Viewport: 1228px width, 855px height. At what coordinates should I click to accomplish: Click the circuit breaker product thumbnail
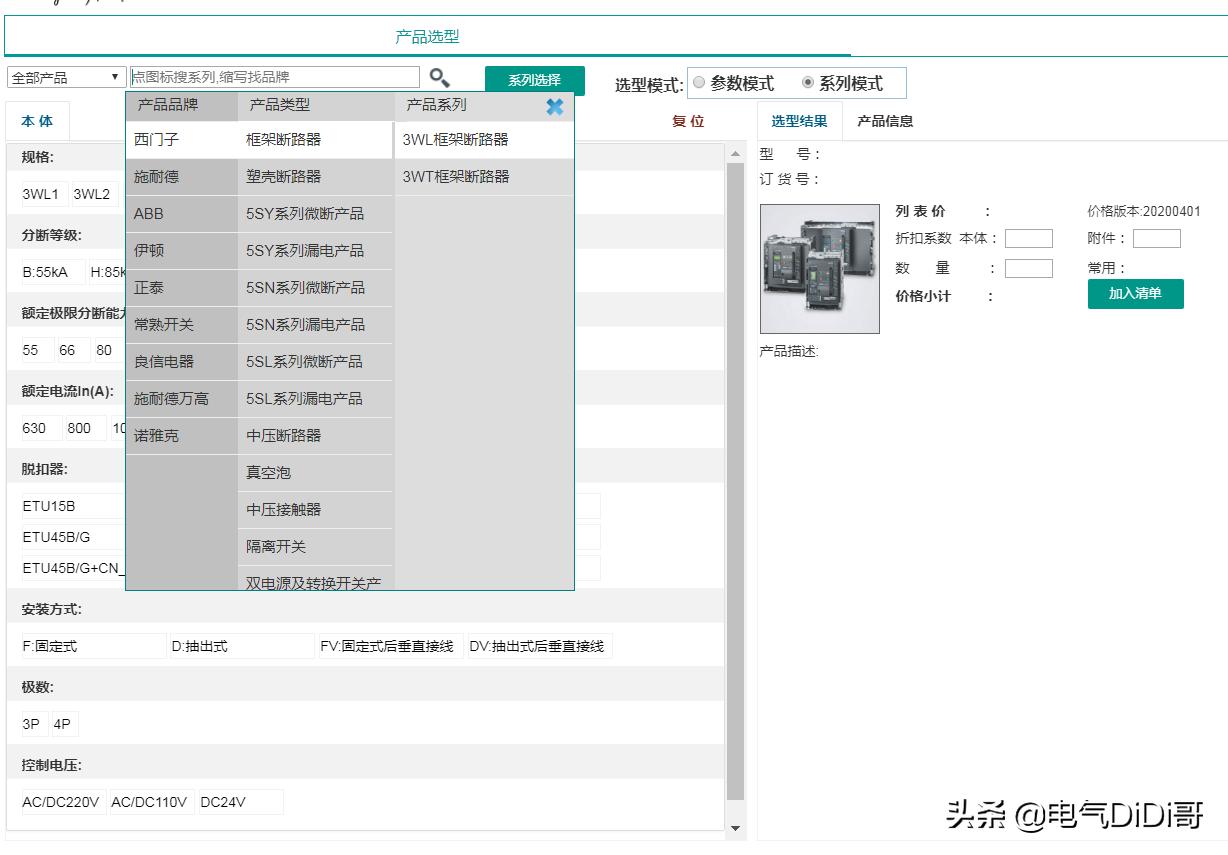[x=819, y=269]
